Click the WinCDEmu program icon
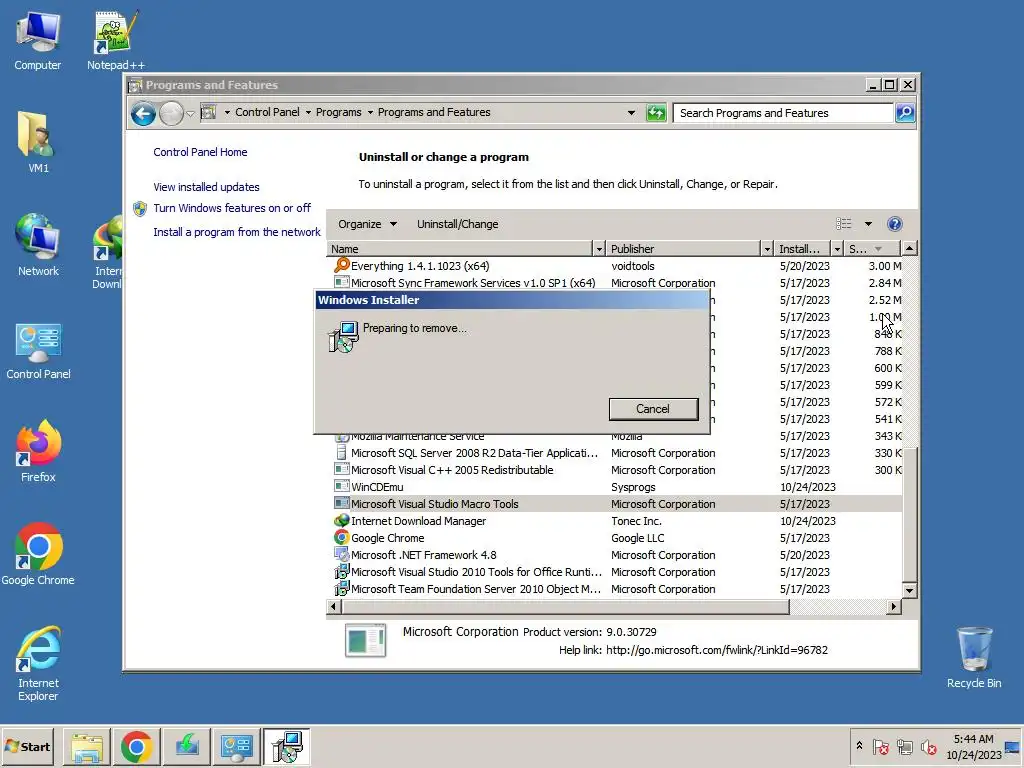 pyautogui.click(x=342, y=487)
